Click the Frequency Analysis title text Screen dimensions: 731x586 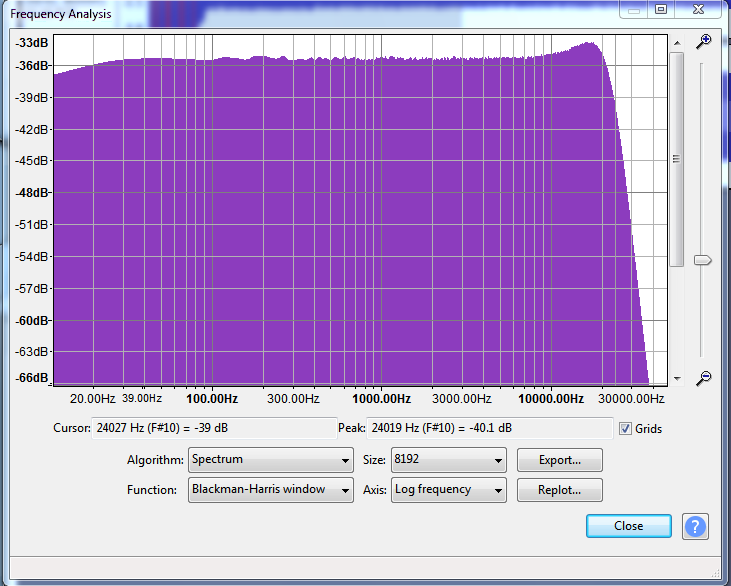[61, 14]
